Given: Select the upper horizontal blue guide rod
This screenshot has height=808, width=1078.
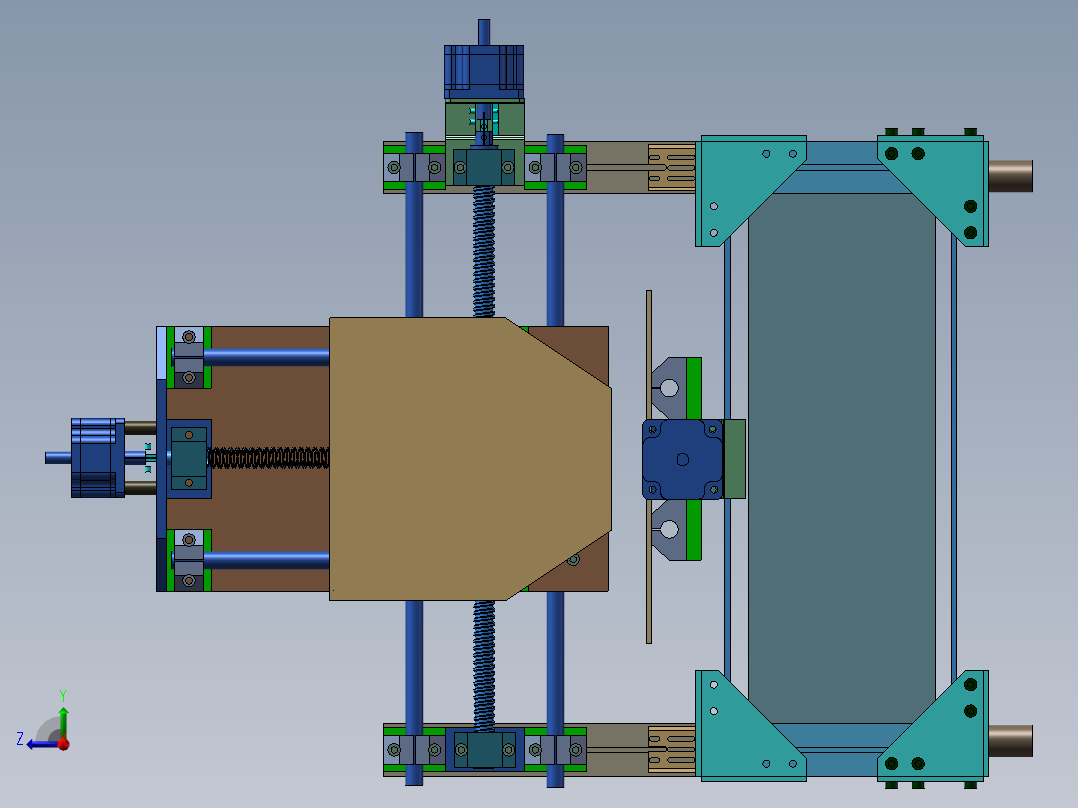Looking at the screenshot, I should point(266,357).
